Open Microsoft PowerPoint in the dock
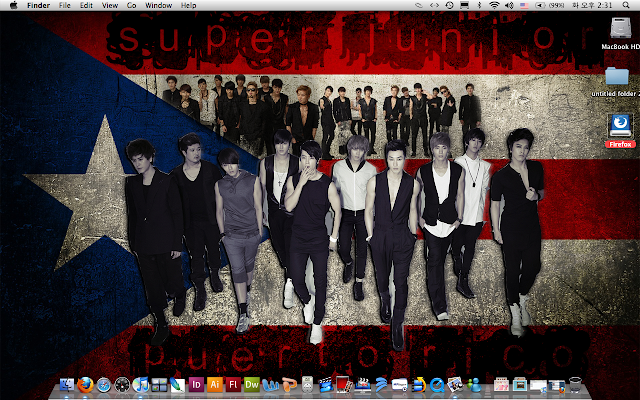Screen dimensions: 640x400 click(x=289, y=384)
